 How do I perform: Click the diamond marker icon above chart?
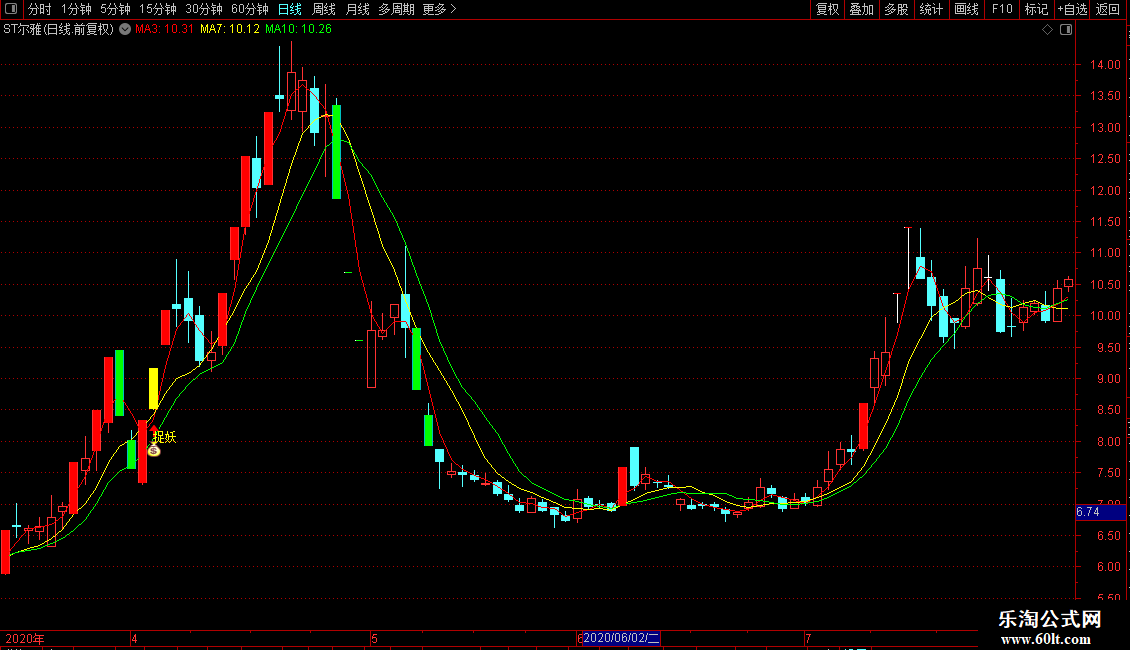(x=1048, y=30)
